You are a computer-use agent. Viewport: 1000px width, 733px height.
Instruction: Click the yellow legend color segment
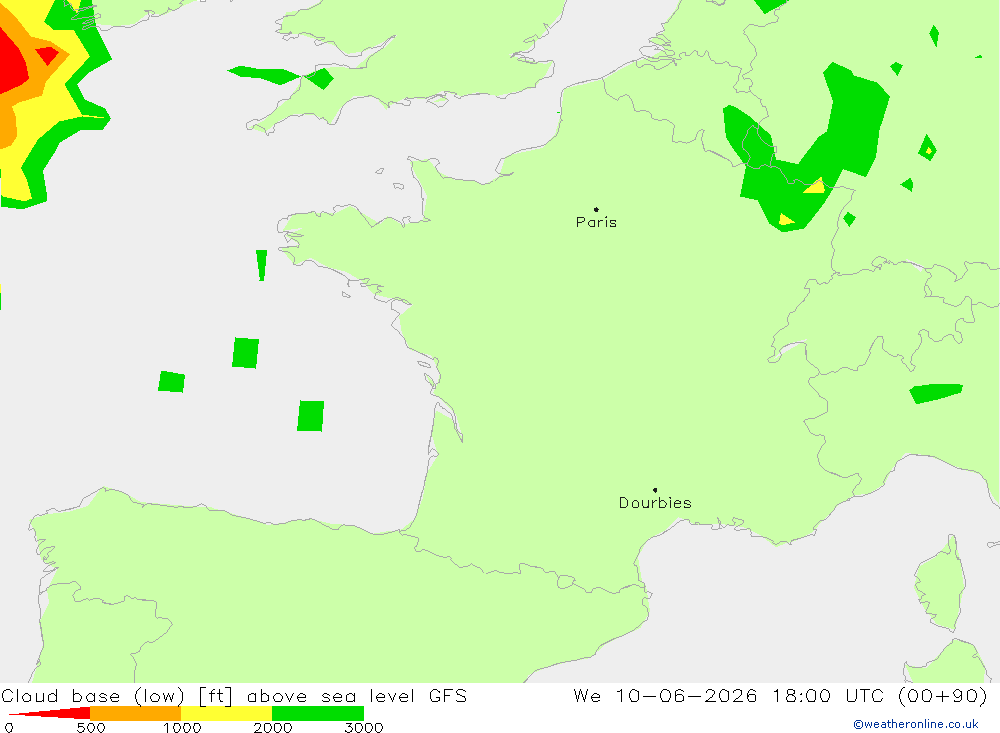pyautogui.click(x=226, y=713)
